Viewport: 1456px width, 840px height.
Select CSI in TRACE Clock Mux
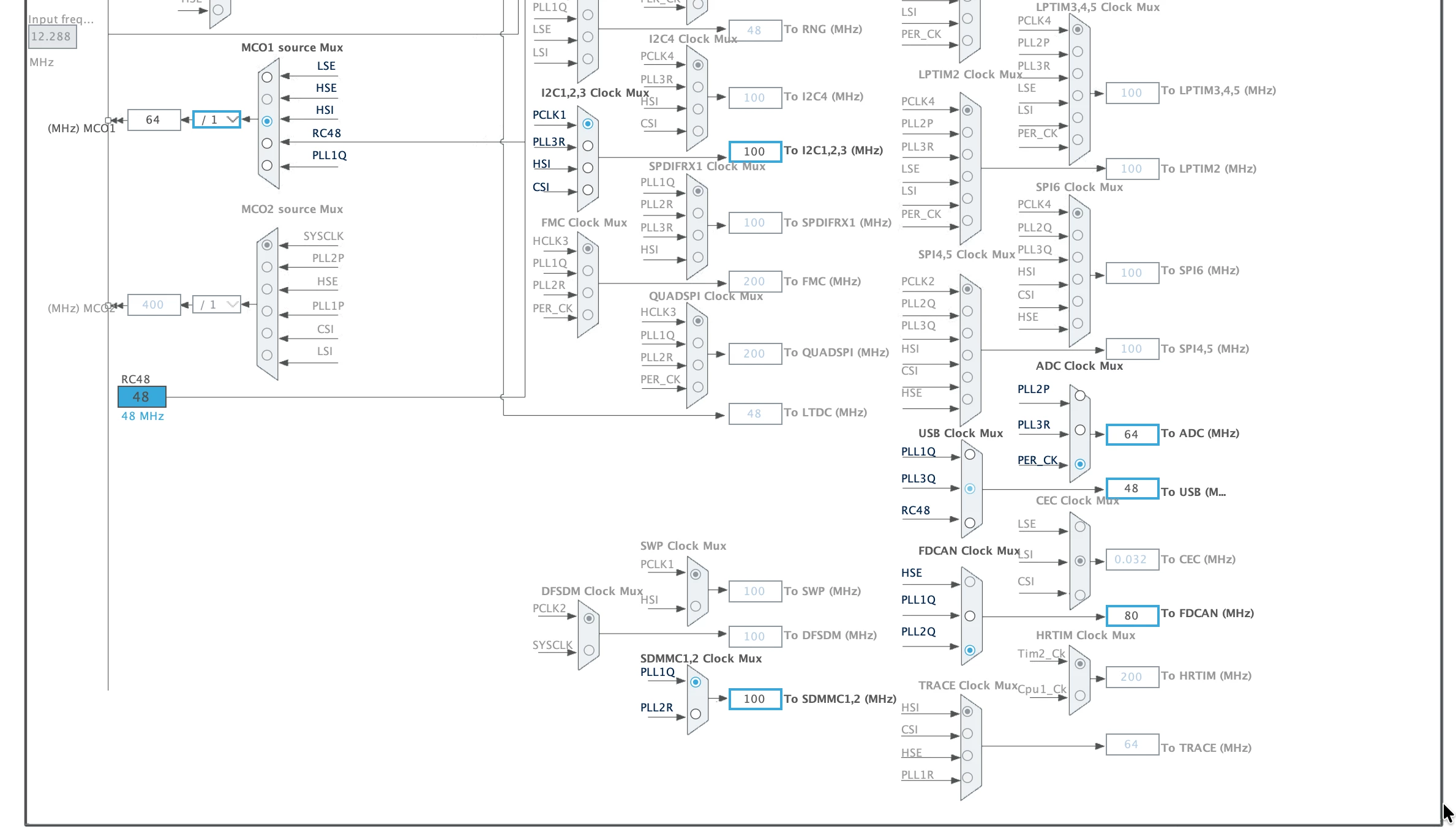(x=967, y=733)
